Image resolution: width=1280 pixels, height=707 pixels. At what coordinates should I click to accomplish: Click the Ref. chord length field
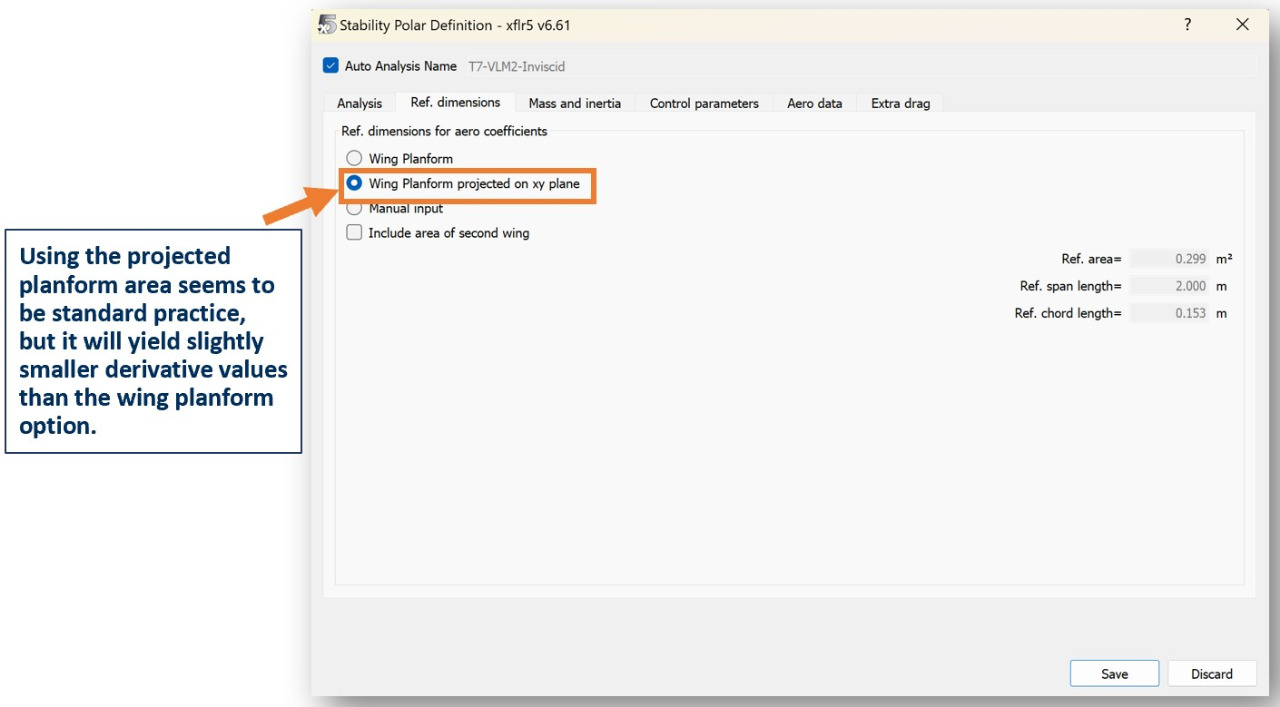(x=1168, y=313)
